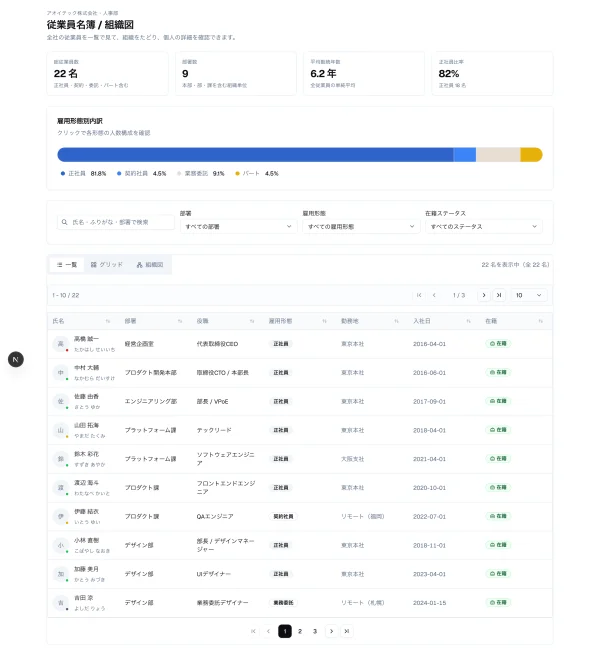
Task: Switch to the 一覧 list view tab
Action: pos(67,265)
